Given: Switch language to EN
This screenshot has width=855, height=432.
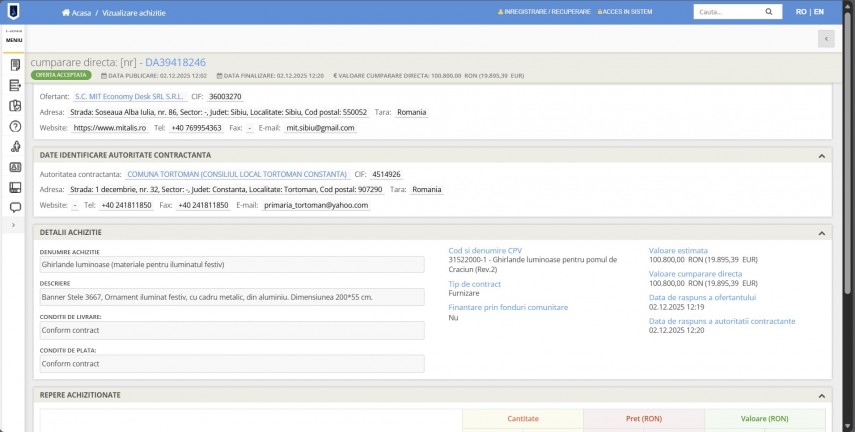Looking at the screenshot, I should [x=819, y=12].
